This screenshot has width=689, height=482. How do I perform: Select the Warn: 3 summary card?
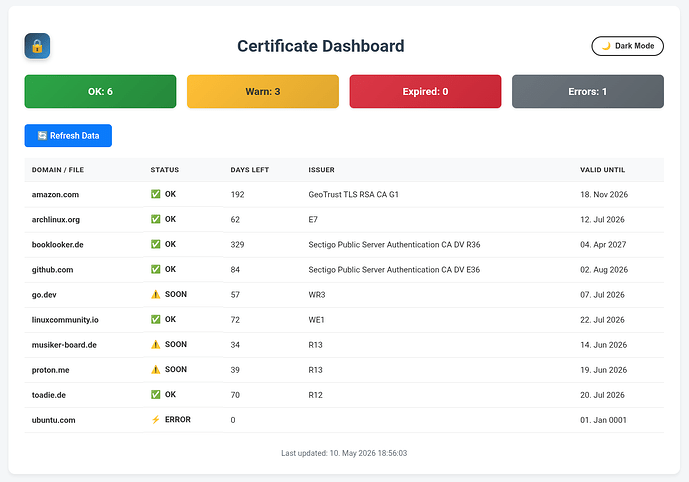(263, 91)
